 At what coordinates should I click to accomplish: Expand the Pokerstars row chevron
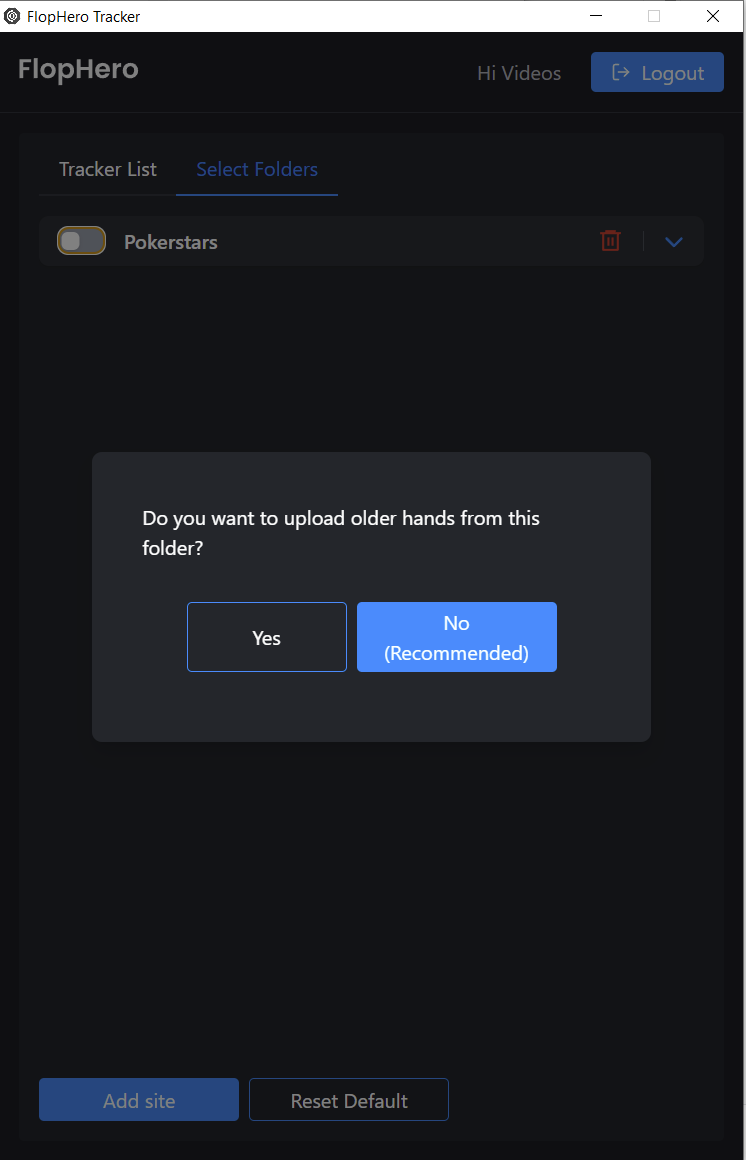pos(673,241)
